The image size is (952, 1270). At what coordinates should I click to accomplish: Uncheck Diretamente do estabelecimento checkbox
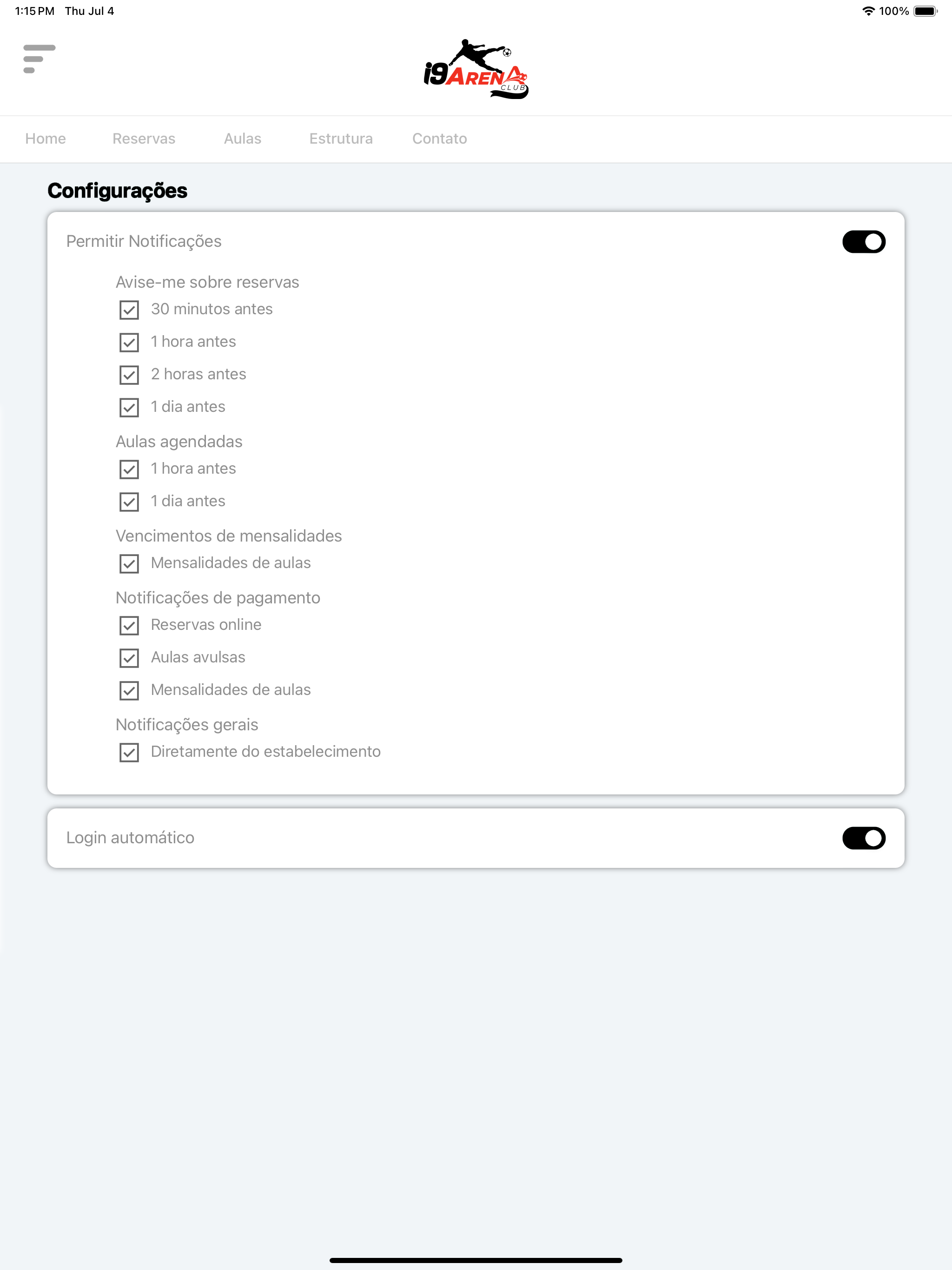coord(129,753)
